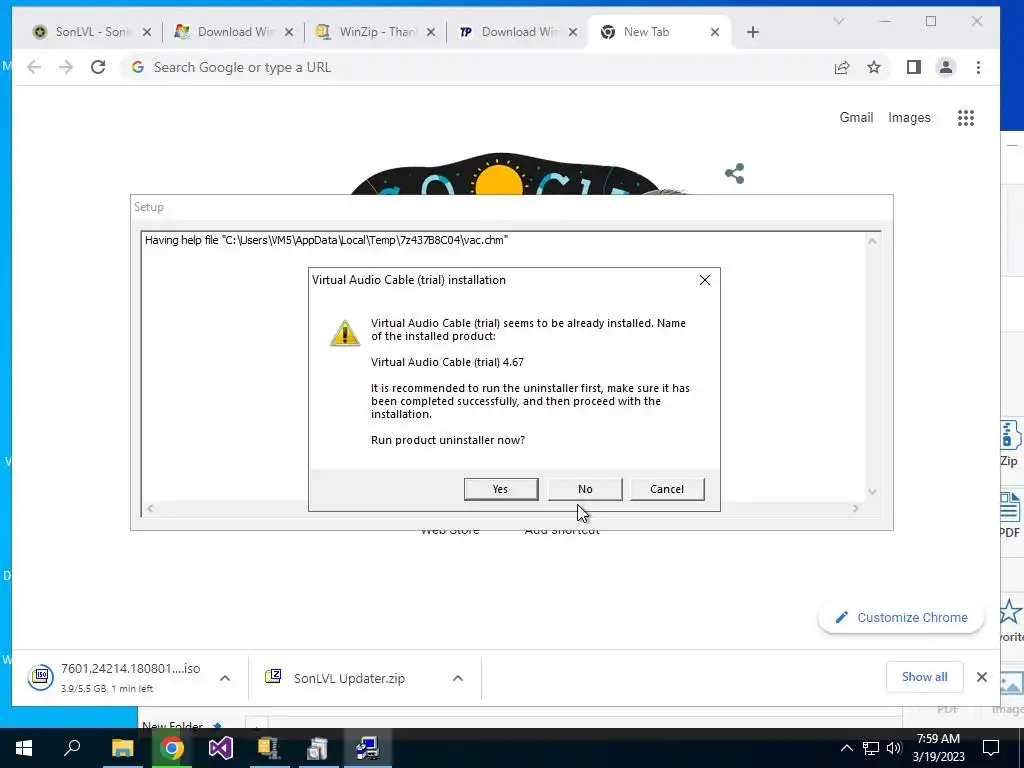Share this page icon in address bar
The width and height of the screenshot is (1024, 768).
842,67
